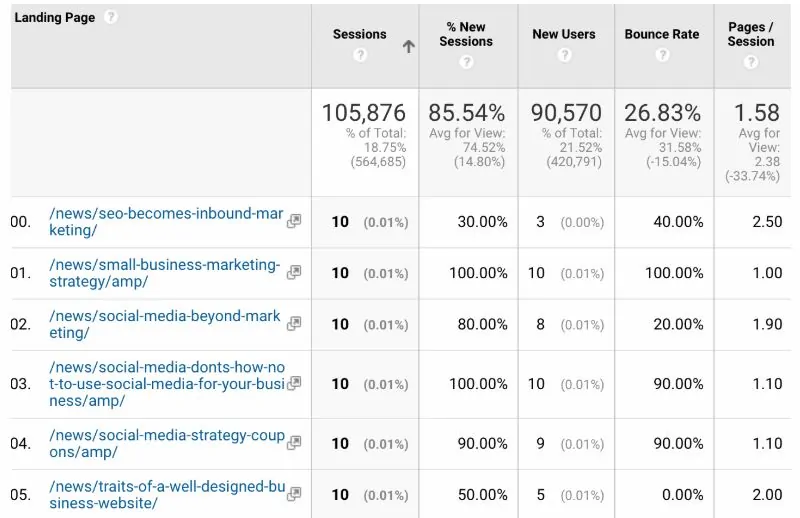Open /news/seo-becomes-inbound-marketing/ landing page link
800x518 pixels.
coord(165,221)
